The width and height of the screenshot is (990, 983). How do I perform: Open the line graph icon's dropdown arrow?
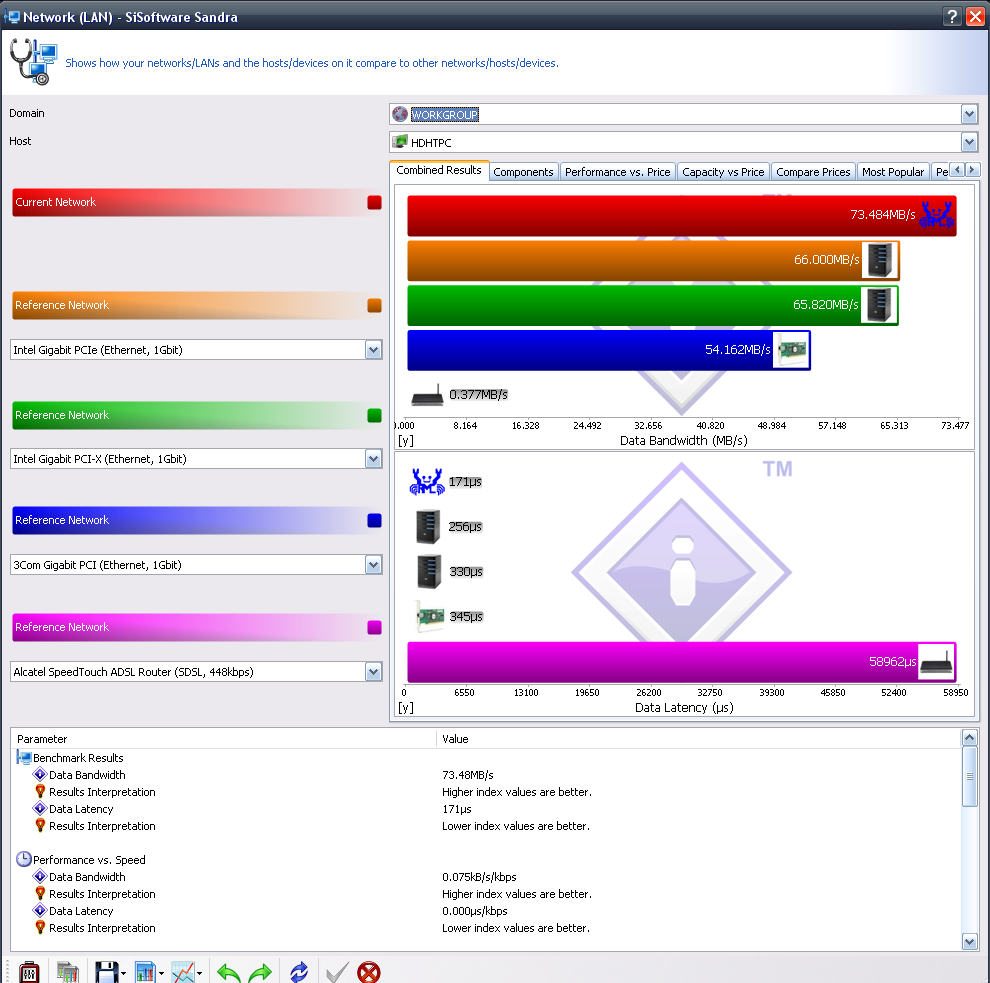tap(200, 973)
